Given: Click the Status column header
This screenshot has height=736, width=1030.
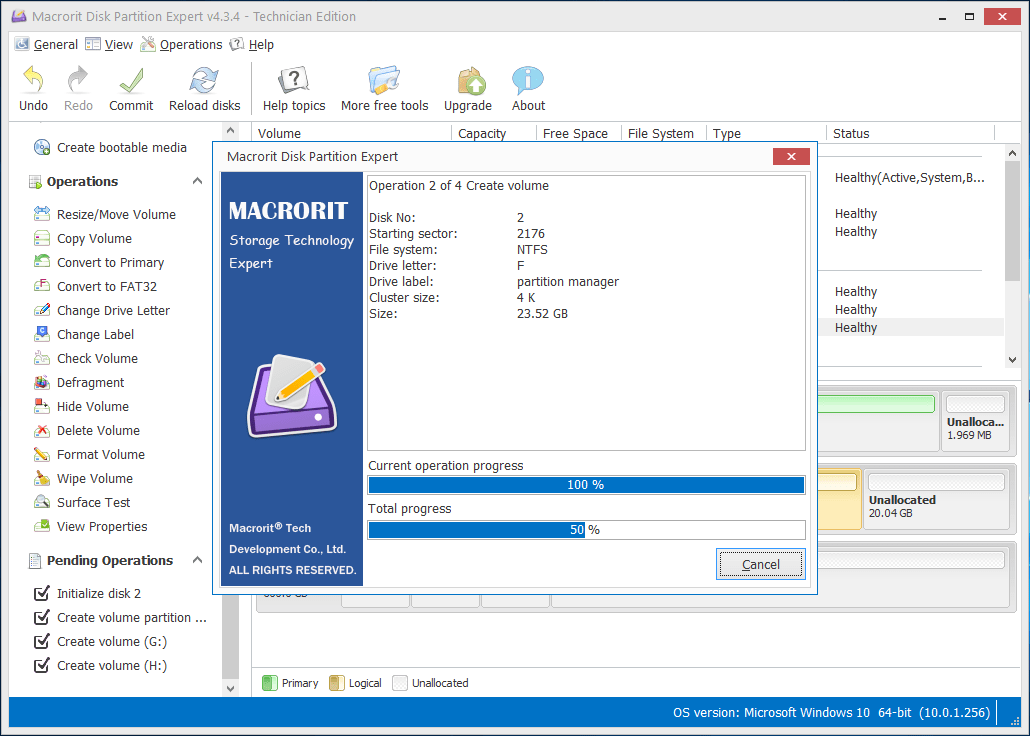Looking at the screenshot, I should tap(910, 133).
